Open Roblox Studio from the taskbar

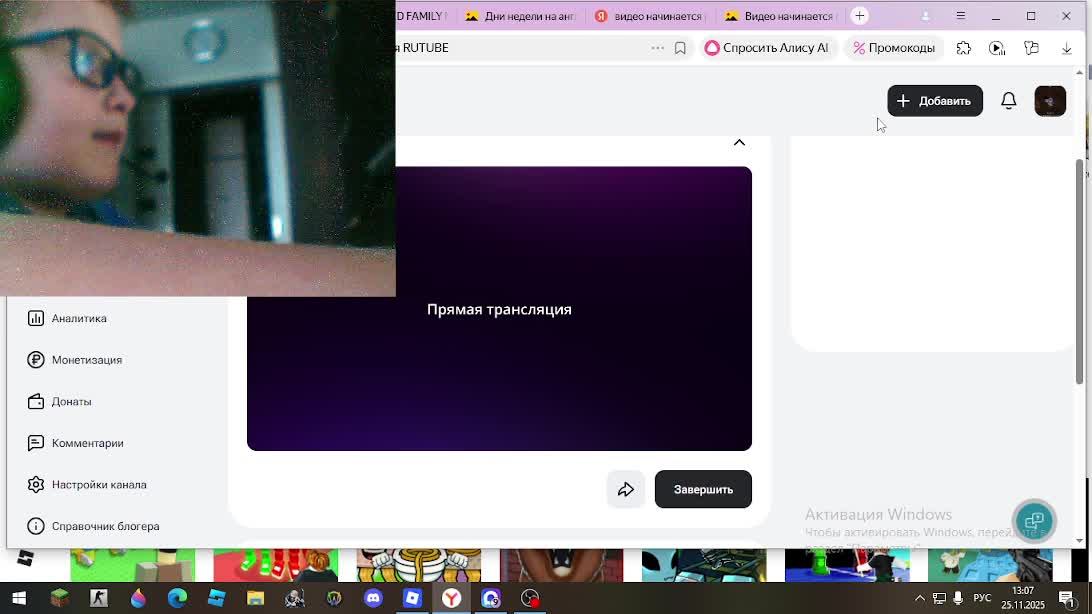click(217, 598)
